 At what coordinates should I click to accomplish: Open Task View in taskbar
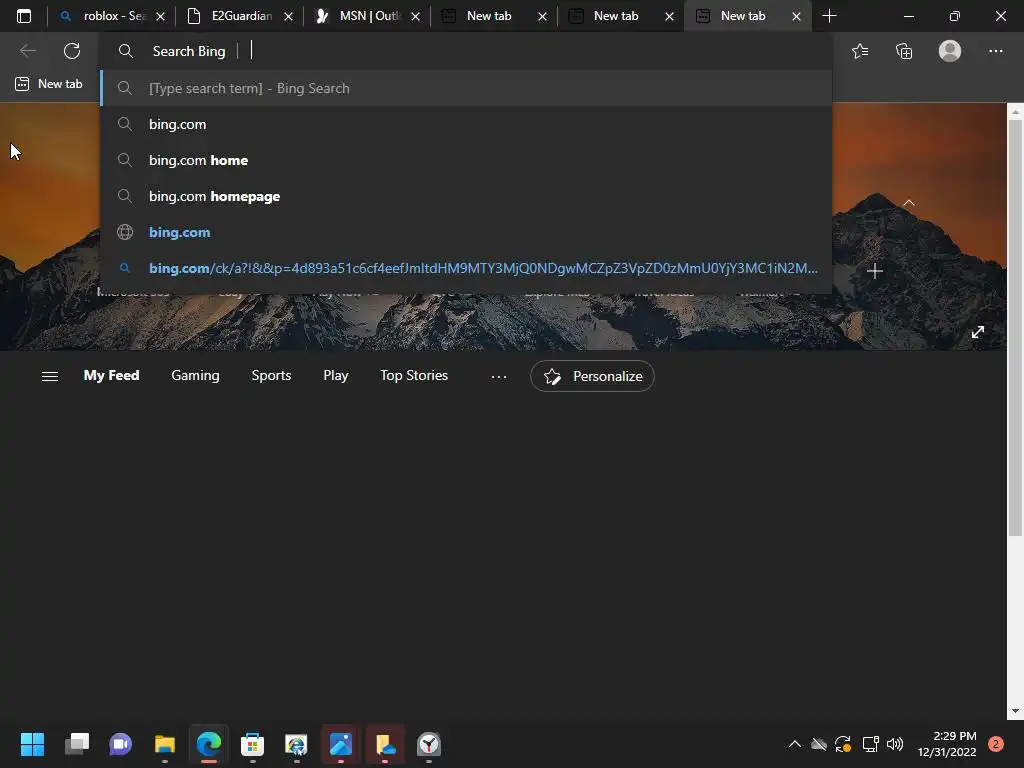click(76, 744)
